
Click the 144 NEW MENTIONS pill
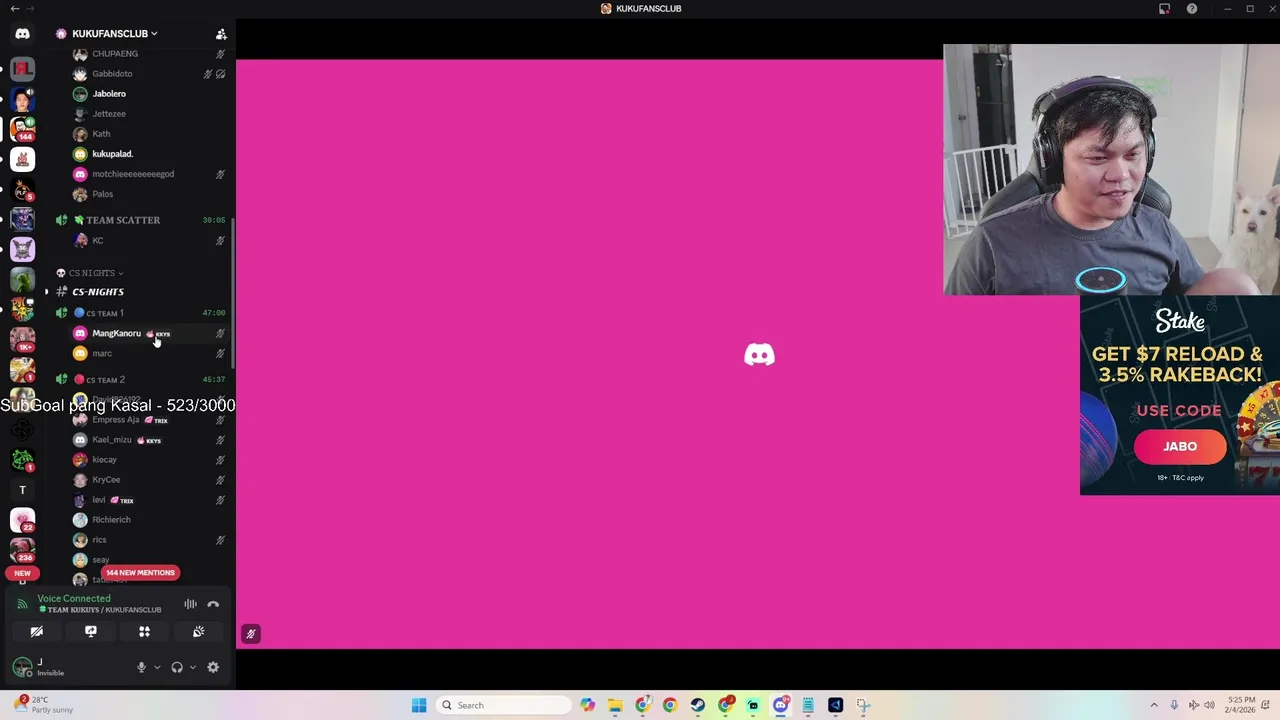(x=140, y=573)
